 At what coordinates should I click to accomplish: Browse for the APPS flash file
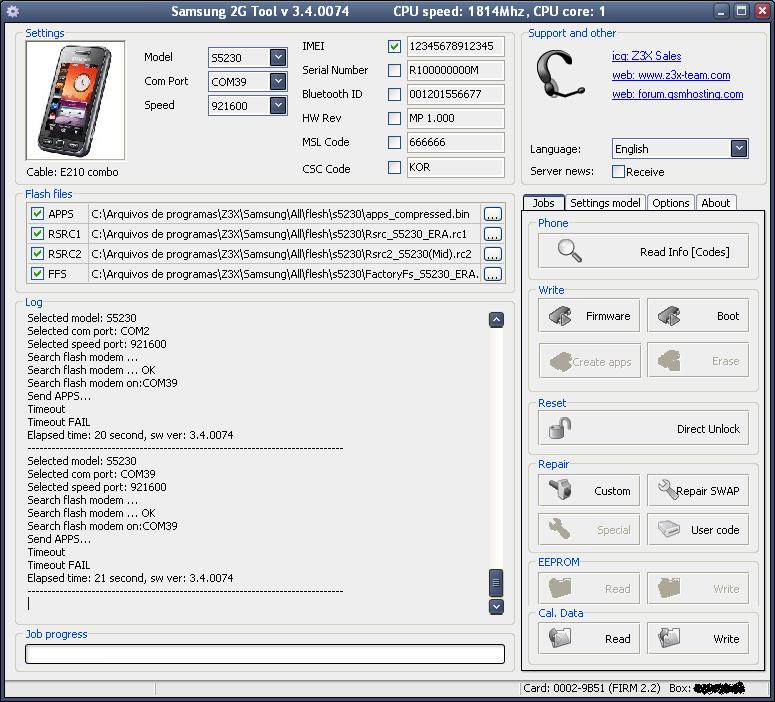pyautogui.click(x=493, y=214)
